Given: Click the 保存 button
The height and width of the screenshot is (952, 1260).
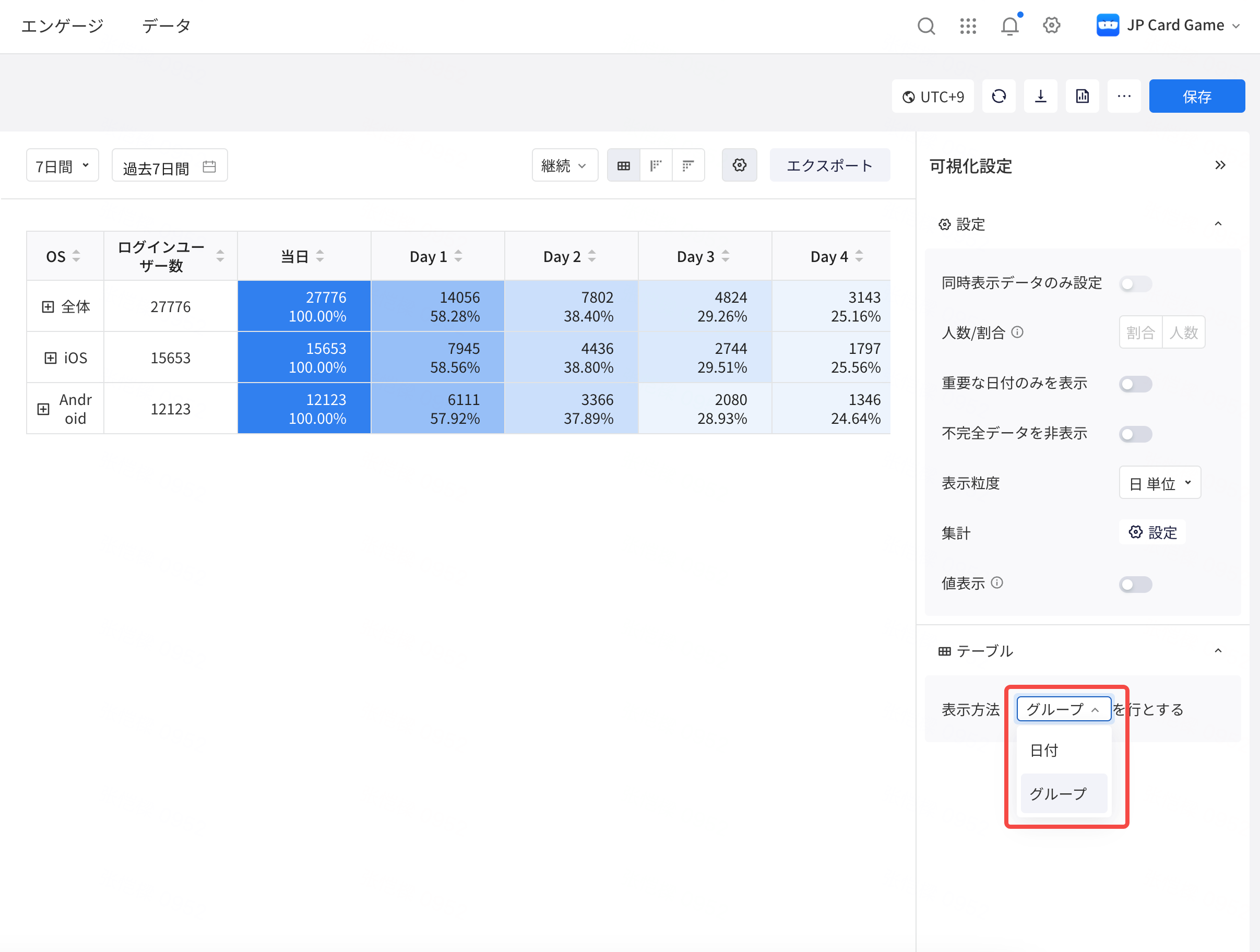Looking at the screenshot, I should tap(1197, 96).
